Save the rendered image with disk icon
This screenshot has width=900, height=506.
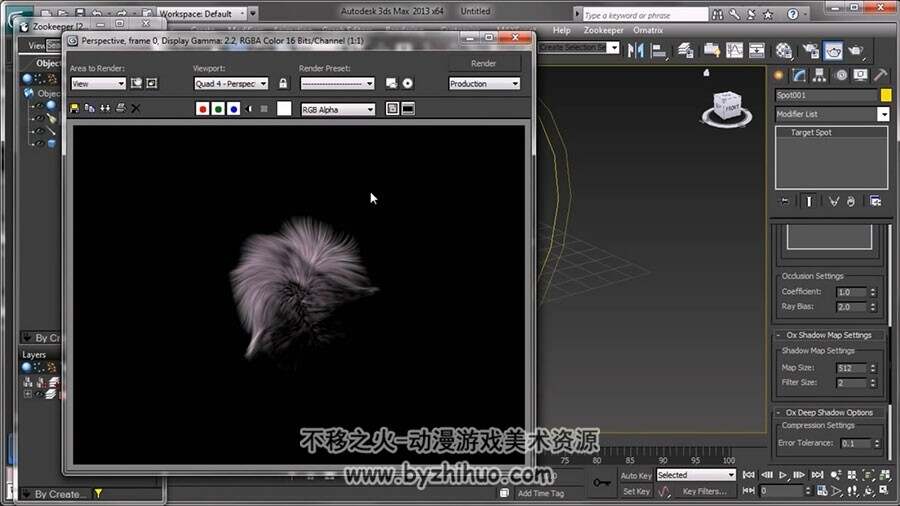[x=74, y=108]
